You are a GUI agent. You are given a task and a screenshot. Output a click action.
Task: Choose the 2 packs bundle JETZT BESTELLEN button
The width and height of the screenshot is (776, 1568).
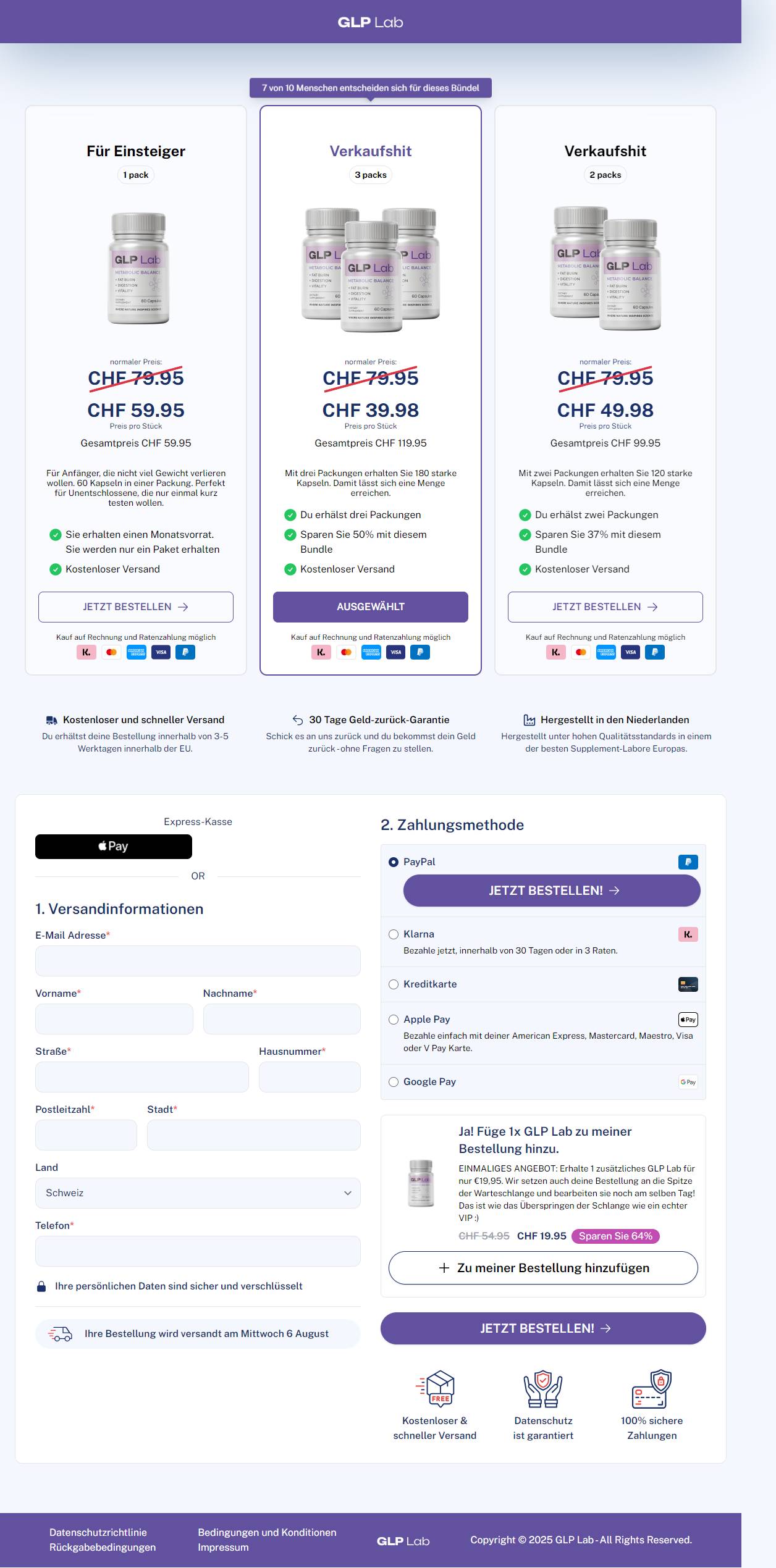[x=605, y=607]
